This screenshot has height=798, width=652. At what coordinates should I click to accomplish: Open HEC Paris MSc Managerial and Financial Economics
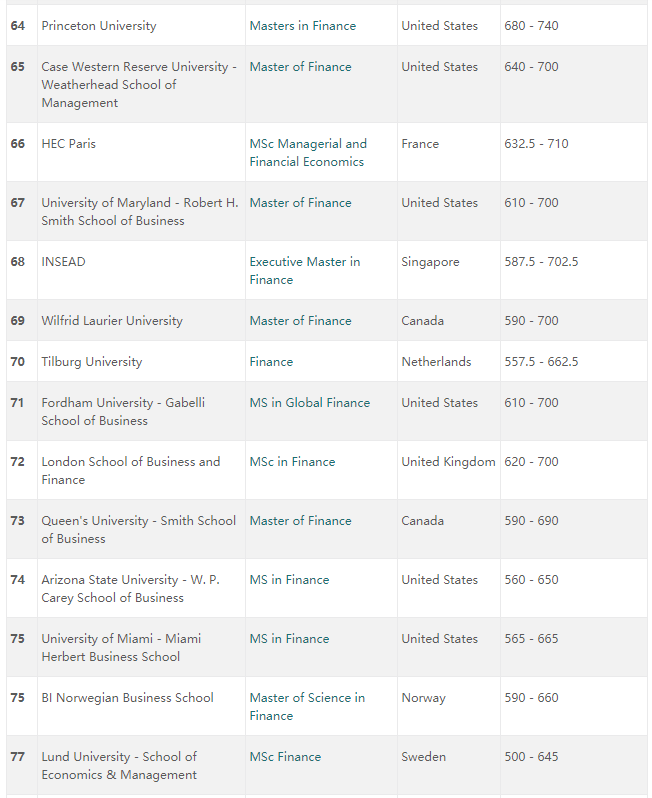point(307,153)
